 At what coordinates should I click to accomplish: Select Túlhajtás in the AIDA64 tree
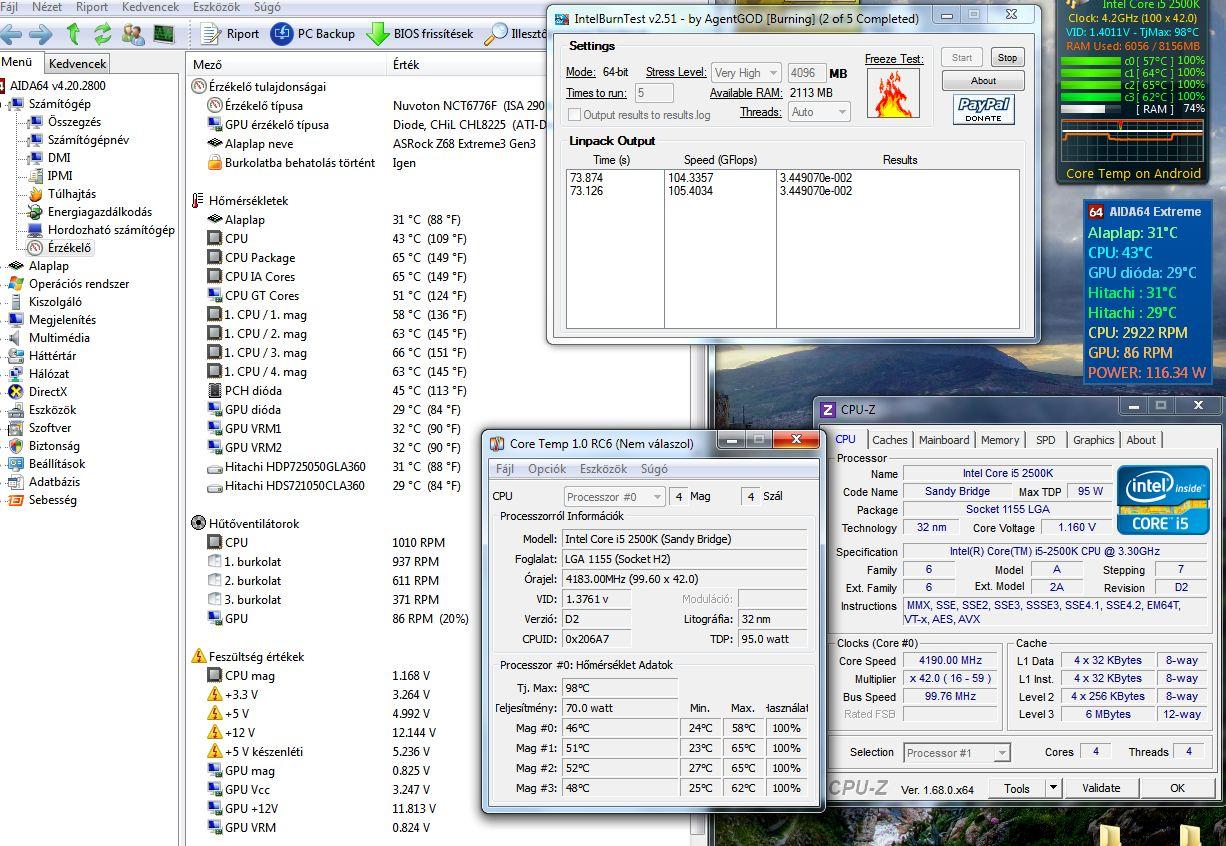point(71,194)
